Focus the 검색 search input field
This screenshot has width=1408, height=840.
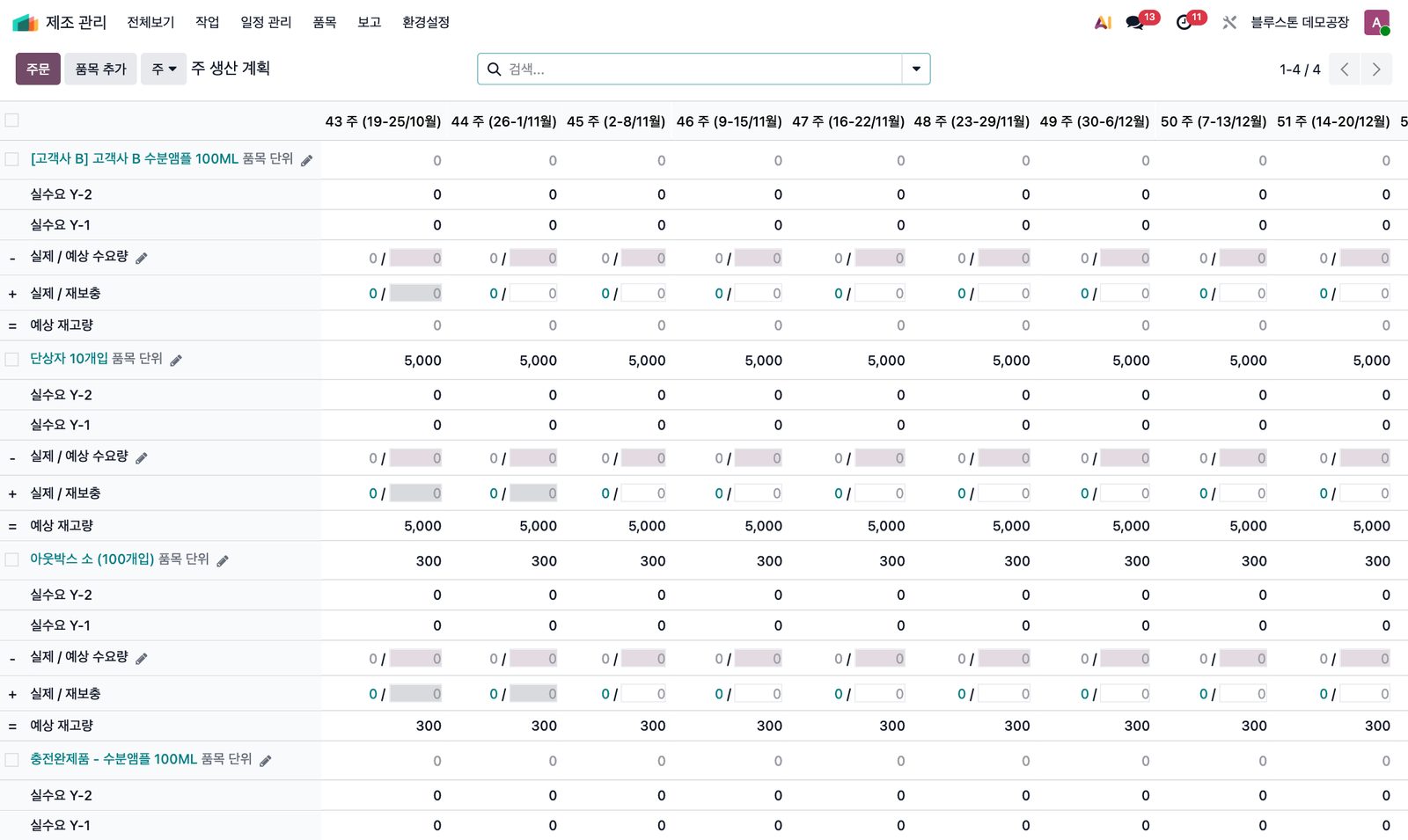(x=702, y=69)
